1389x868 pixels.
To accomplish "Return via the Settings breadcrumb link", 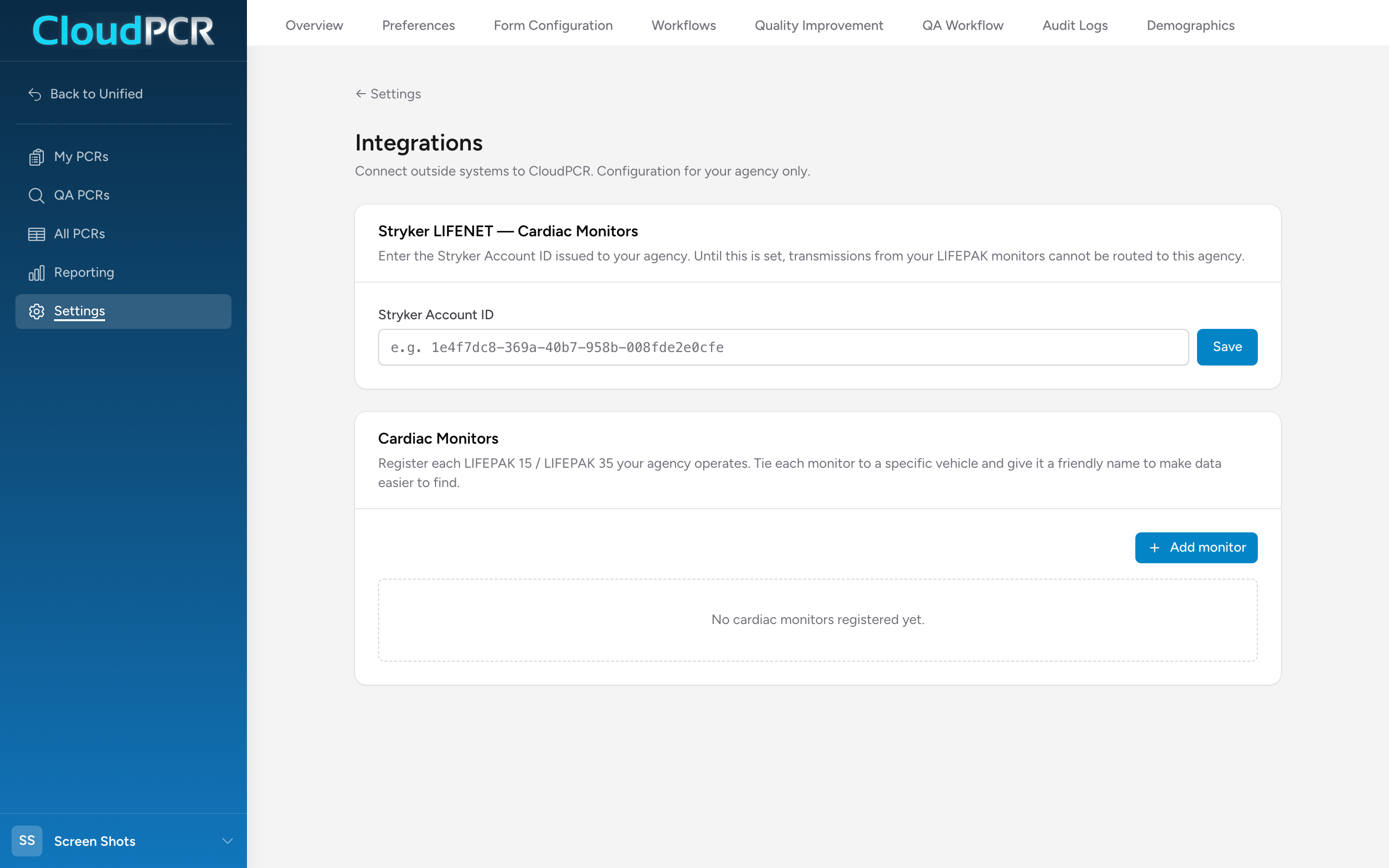I will pos(388,94).
